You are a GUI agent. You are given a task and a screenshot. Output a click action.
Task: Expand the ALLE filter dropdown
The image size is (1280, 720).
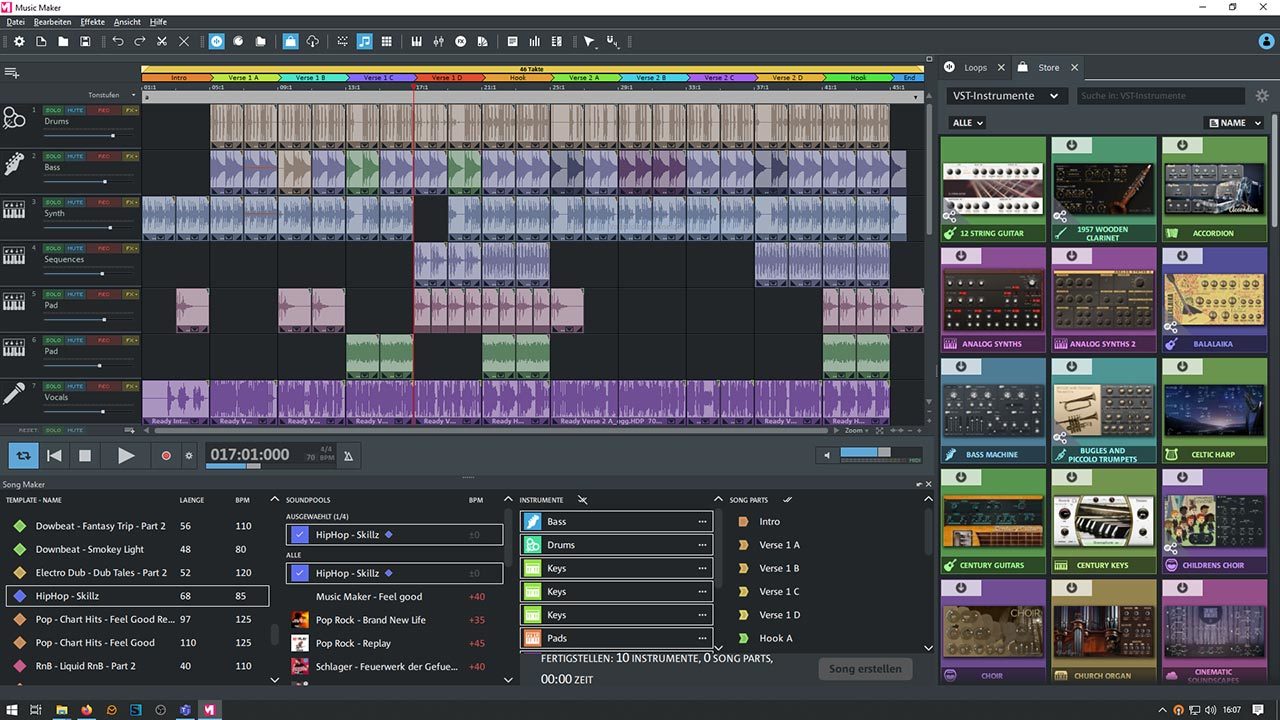point(967,123)
